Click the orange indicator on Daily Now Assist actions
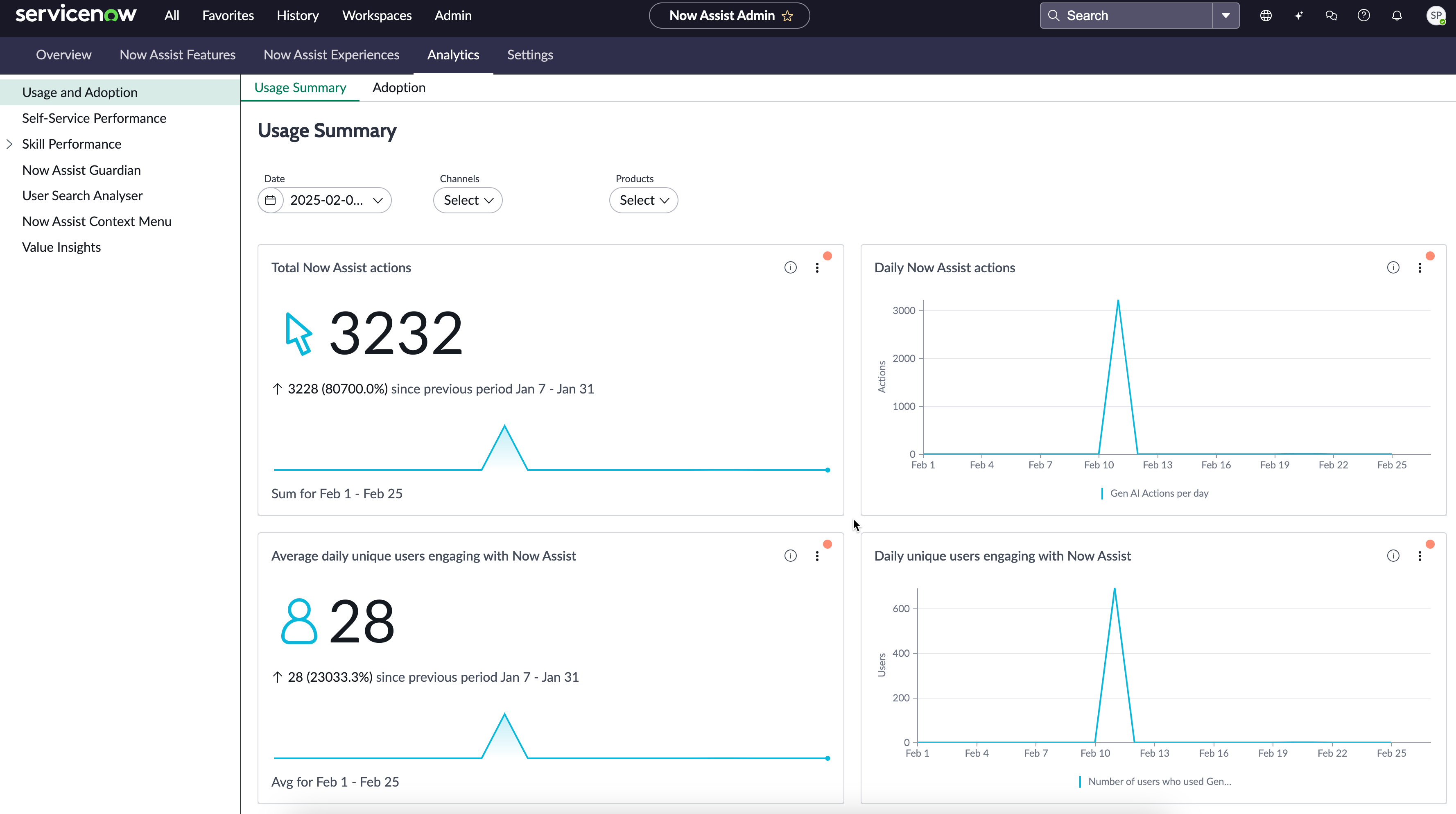Viewport: 1456px width, 814px height. point(1430,256)
